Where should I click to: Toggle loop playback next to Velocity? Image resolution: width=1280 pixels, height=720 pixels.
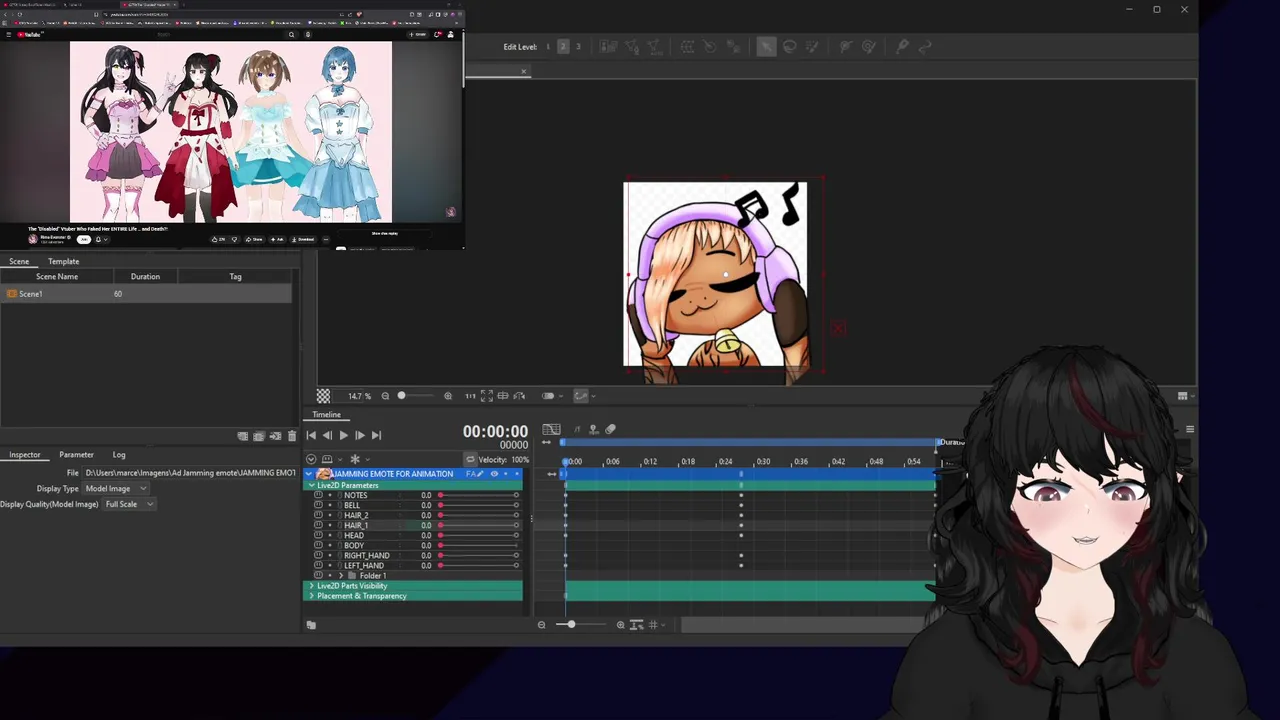pyautogui.click(x=470, y=460)
